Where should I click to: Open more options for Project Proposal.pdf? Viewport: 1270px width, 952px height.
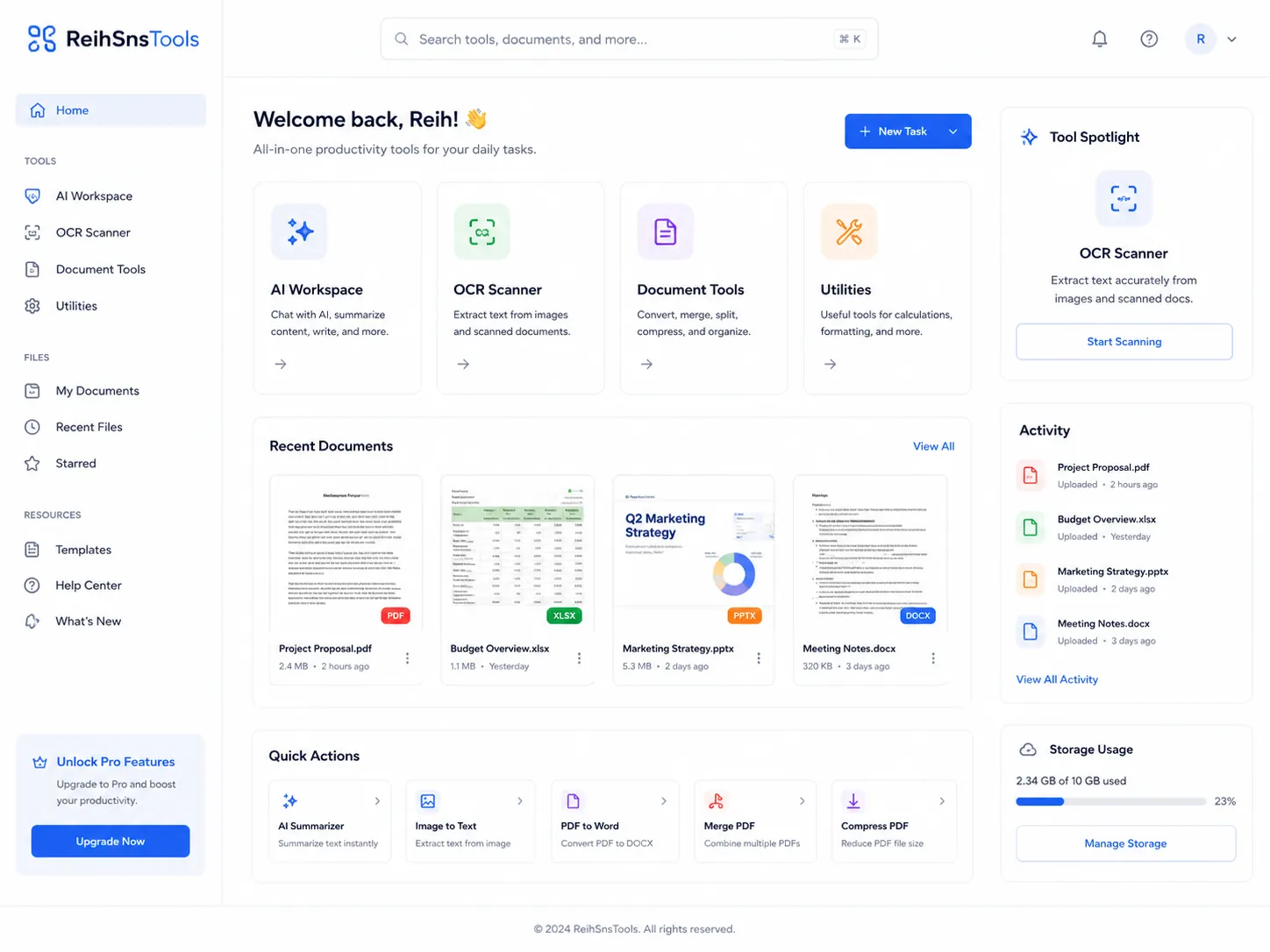pyautogui.click(x=407, y=658)
